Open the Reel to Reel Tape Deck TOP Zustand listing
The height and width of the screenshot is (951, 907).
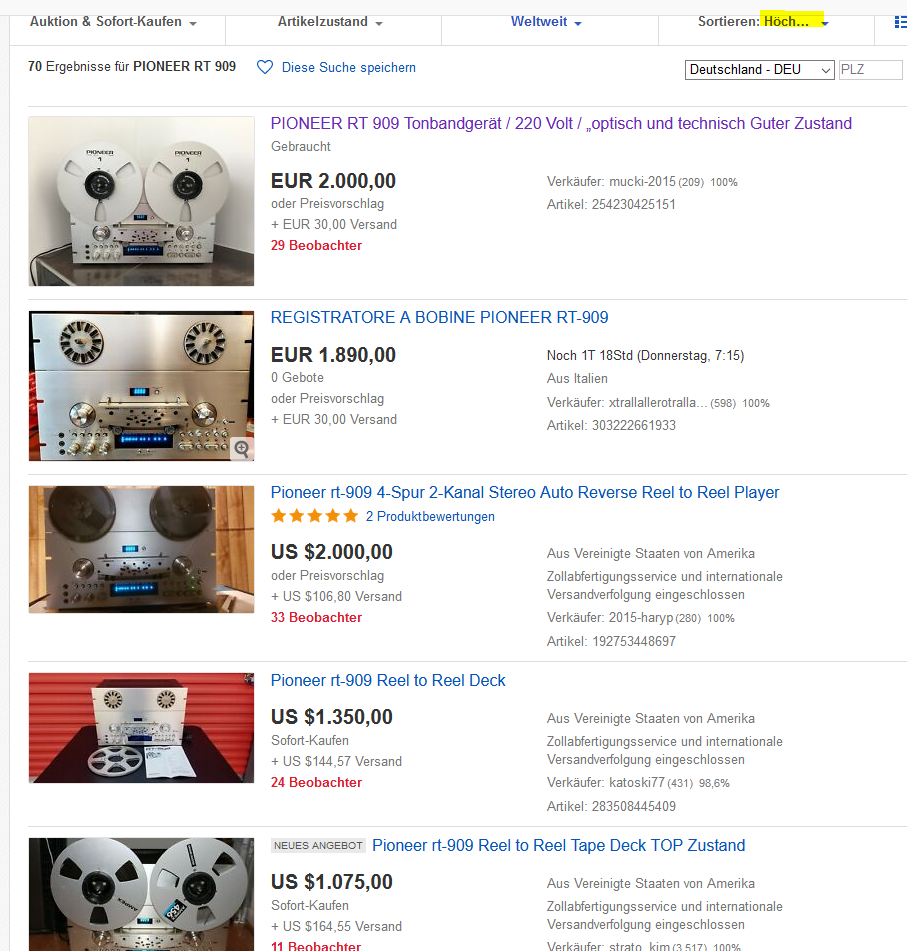(558, 846)
